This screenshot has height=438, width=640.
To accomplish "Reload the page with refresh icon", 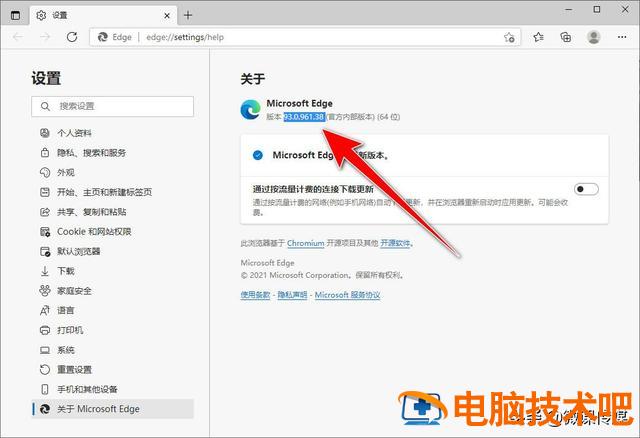I will click(x=72, y=37).
